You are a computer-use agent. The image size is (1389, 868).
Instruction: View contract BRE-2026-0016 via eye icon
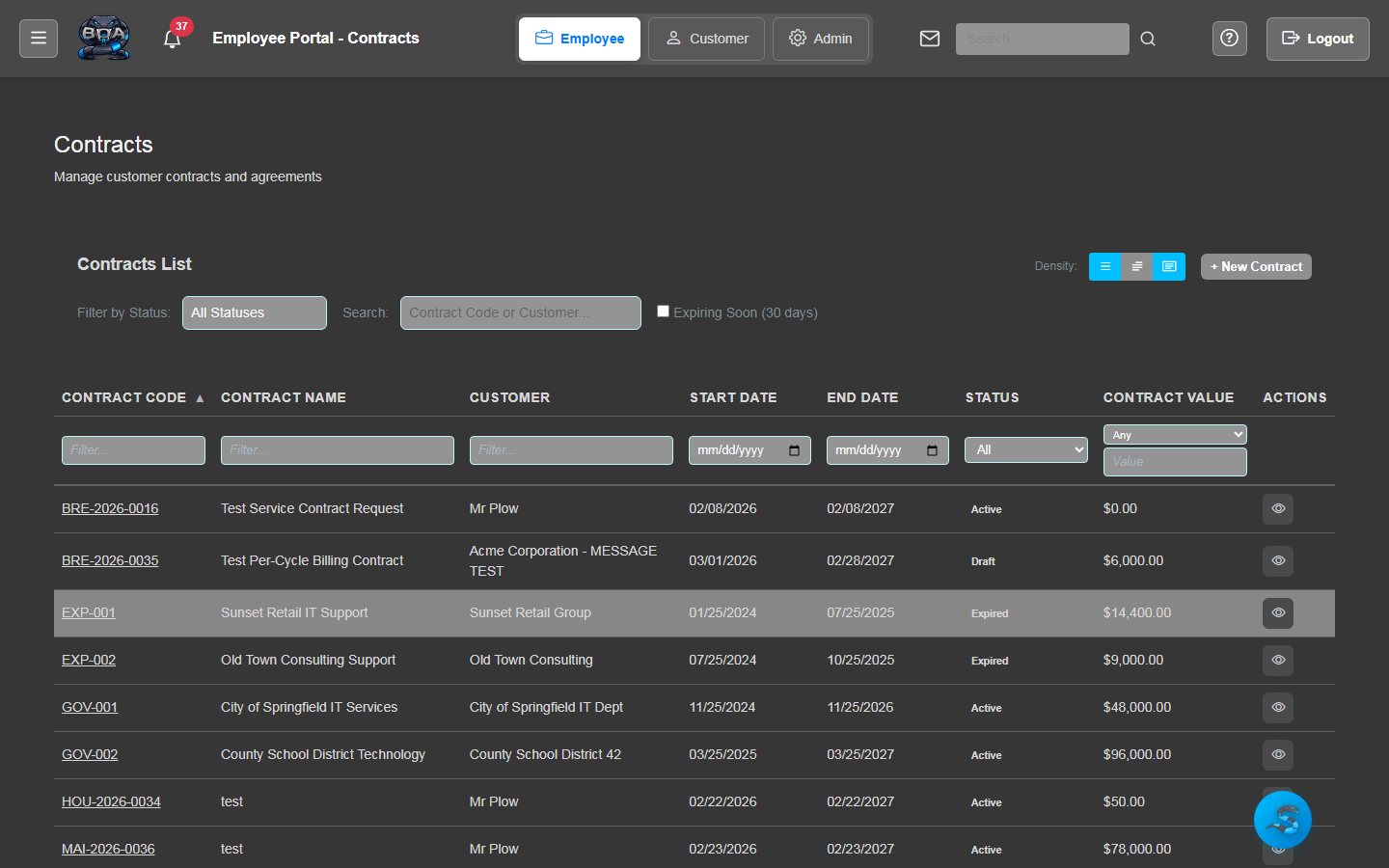click(1277, 509)
